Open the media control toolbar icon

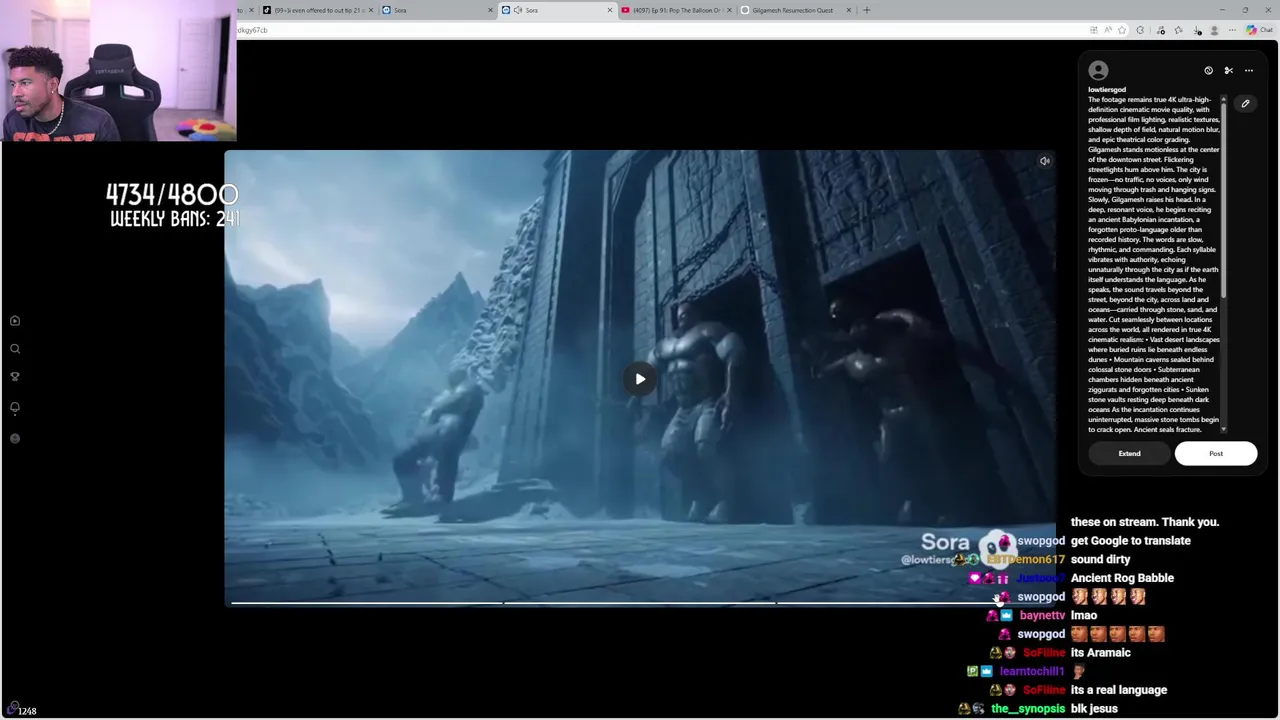pyautogui.click(x=1161, y=30)
